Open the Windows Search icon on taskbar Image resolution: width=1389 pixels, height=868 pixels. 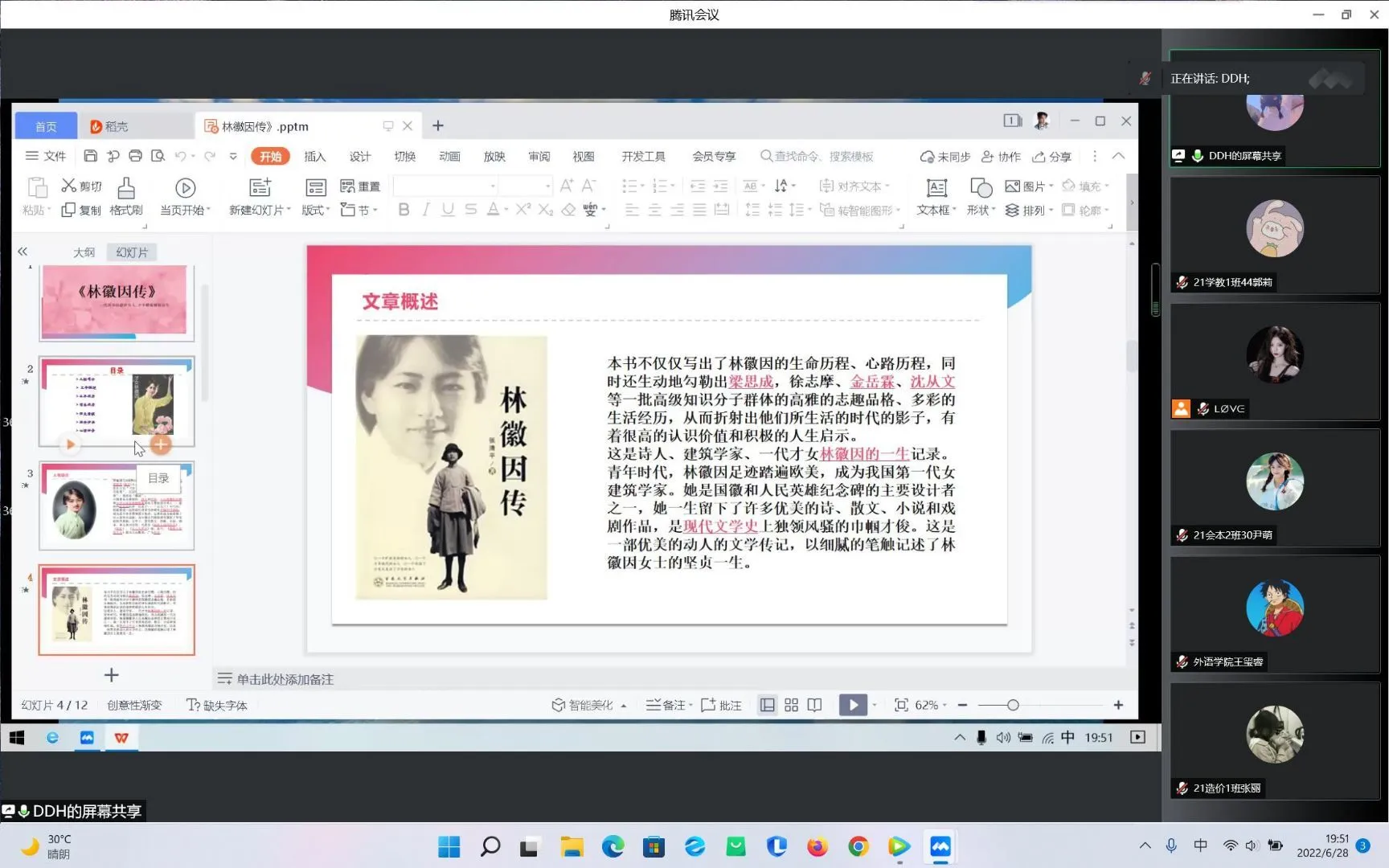pos(490,846)
